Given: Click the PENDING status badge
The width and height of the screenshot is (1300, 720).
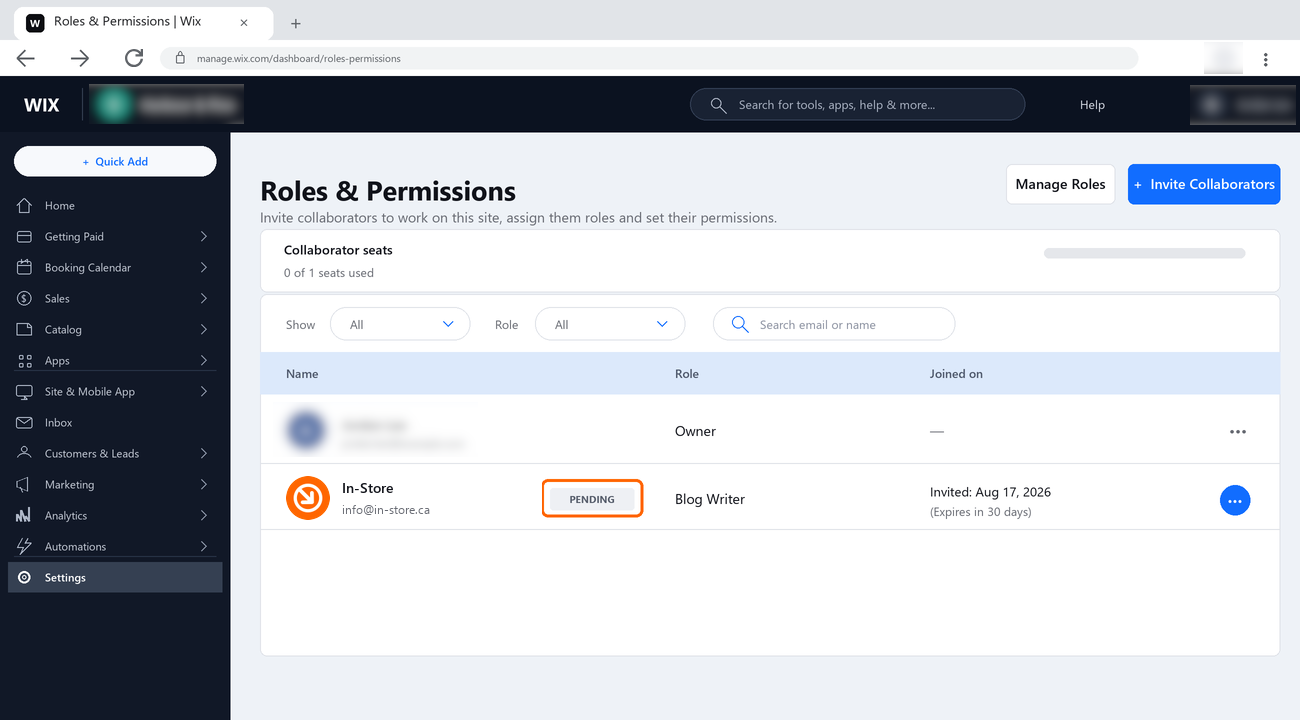Looking at the screenshot, I should (x=592, y=499).
